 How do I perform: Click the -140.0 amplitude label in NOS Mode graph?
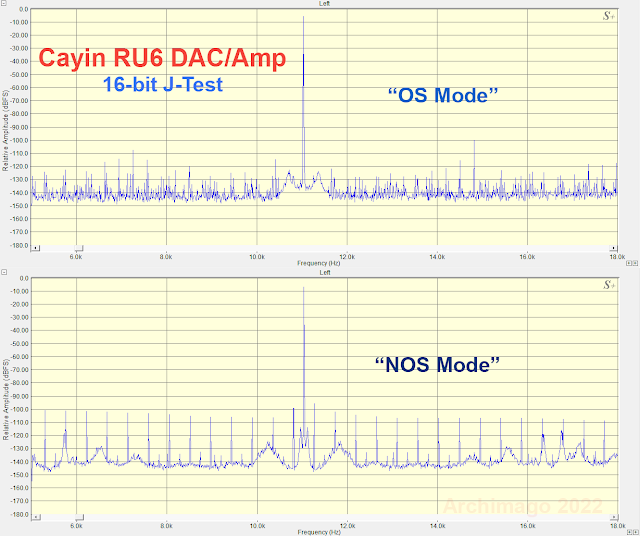20,462
